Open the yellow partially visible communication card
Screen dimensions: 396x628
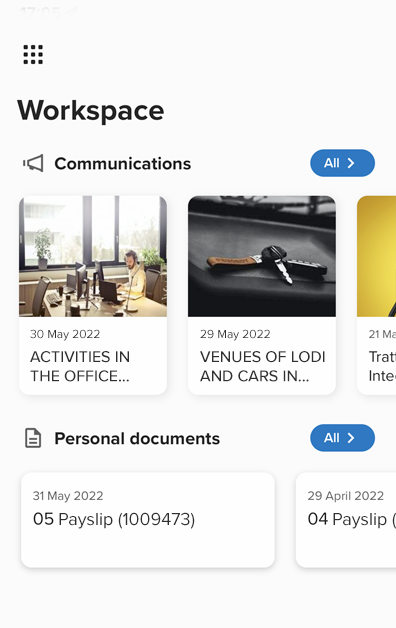pos(376,295)
